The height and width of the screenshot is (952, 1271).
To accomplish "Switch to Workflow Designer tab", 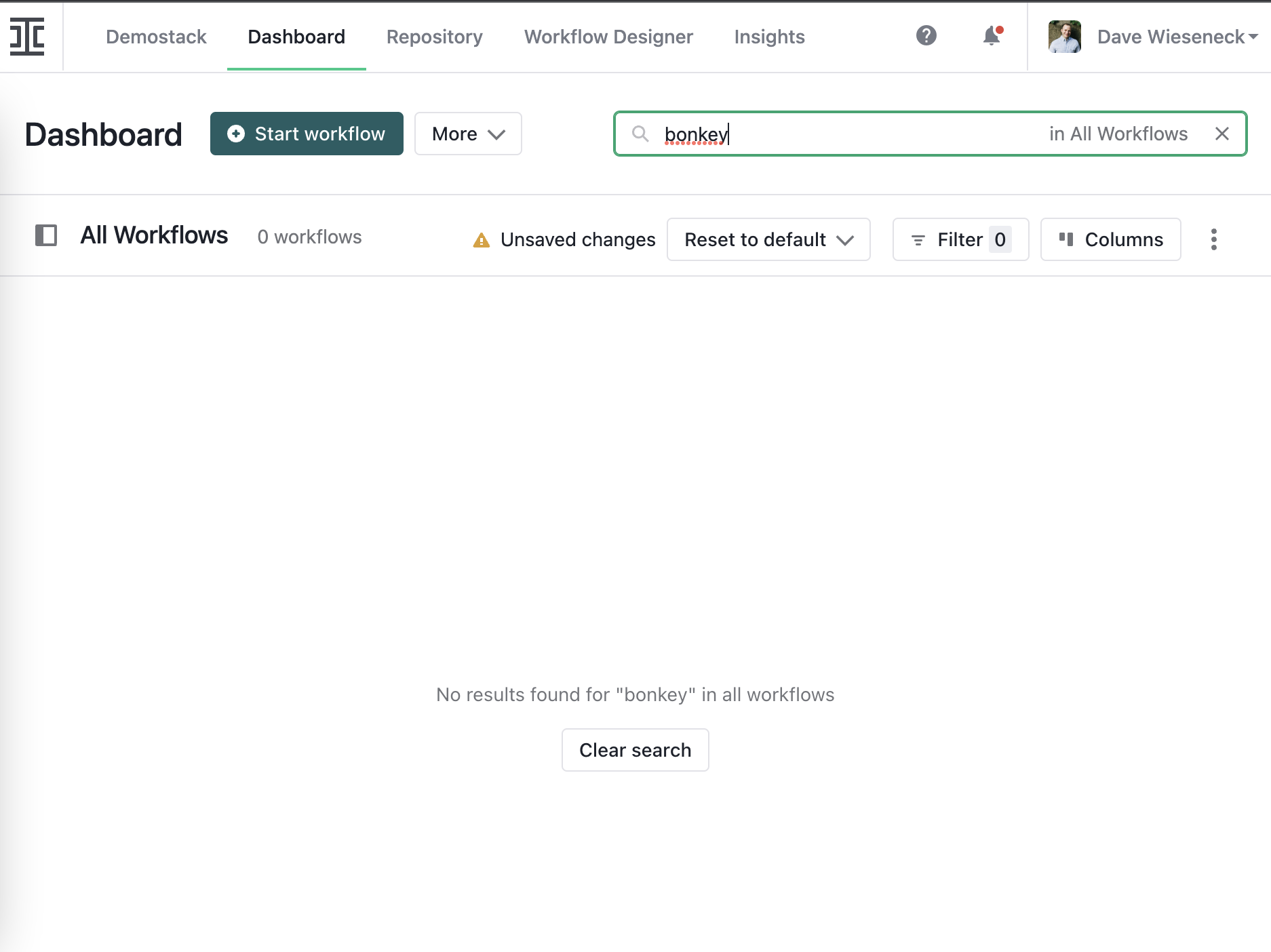I will pos(608,37).
